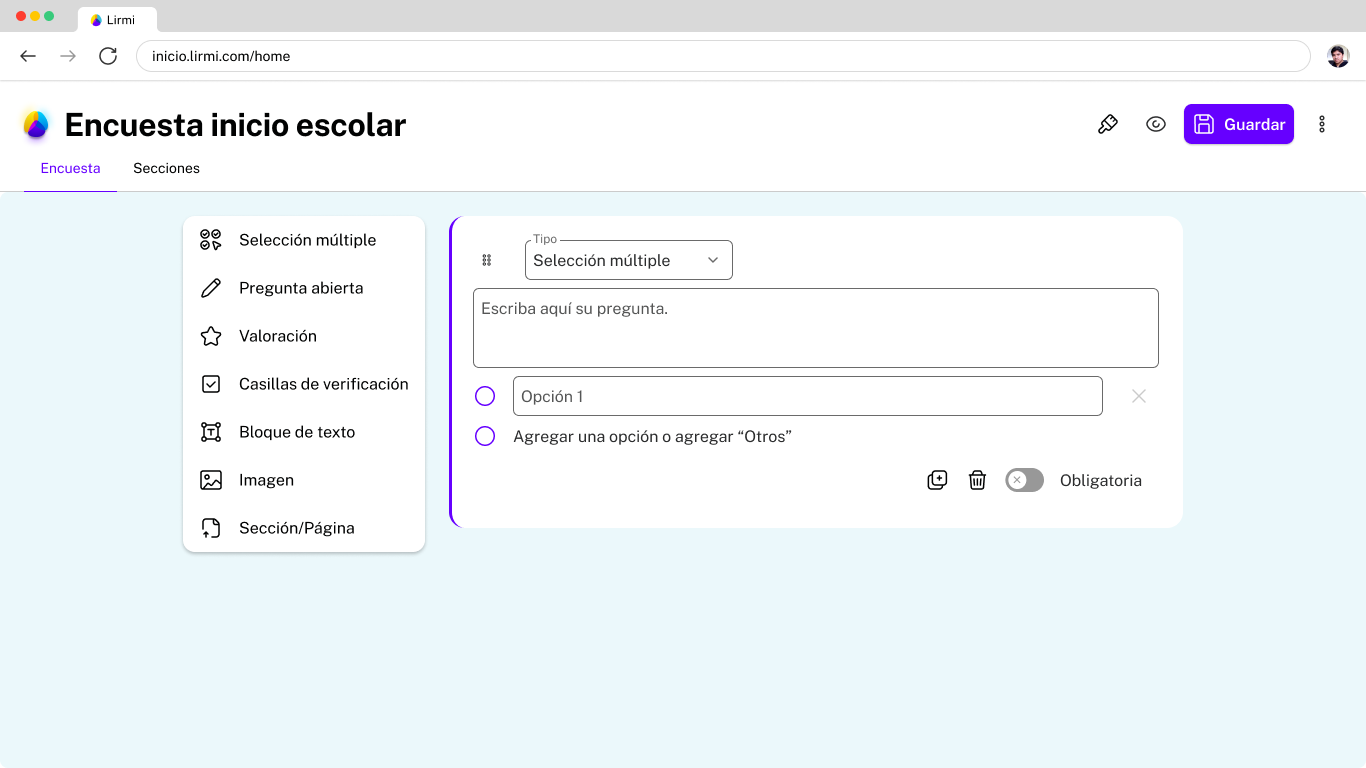Toggle the Obligatoria switch
This screenshot has width=1366, height=768.
tap(1024, 480)
